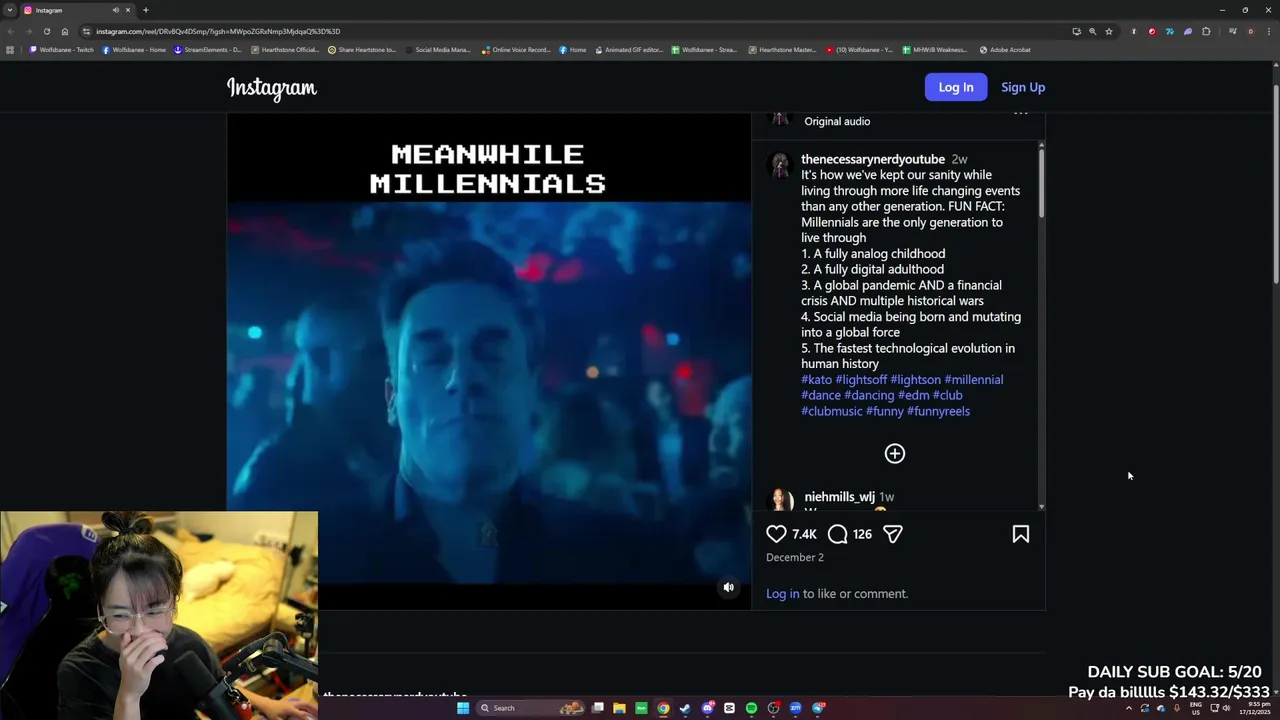The image size is (1280, 720).
Task: Open the taskbar clock and date
Action: pyautogui.click(x=1257, y=708)
